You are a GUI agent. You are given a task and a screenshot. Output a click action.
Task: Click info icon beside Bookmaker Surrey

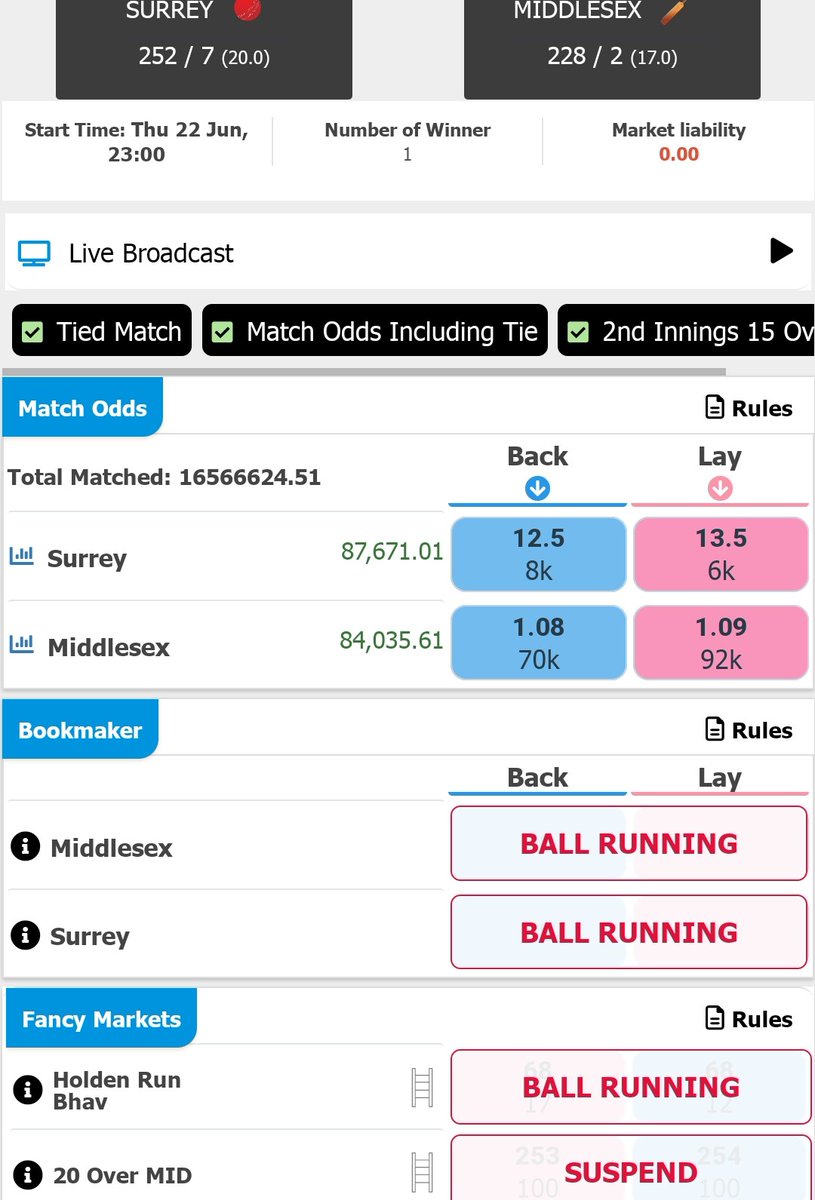(x=24, y=936)
